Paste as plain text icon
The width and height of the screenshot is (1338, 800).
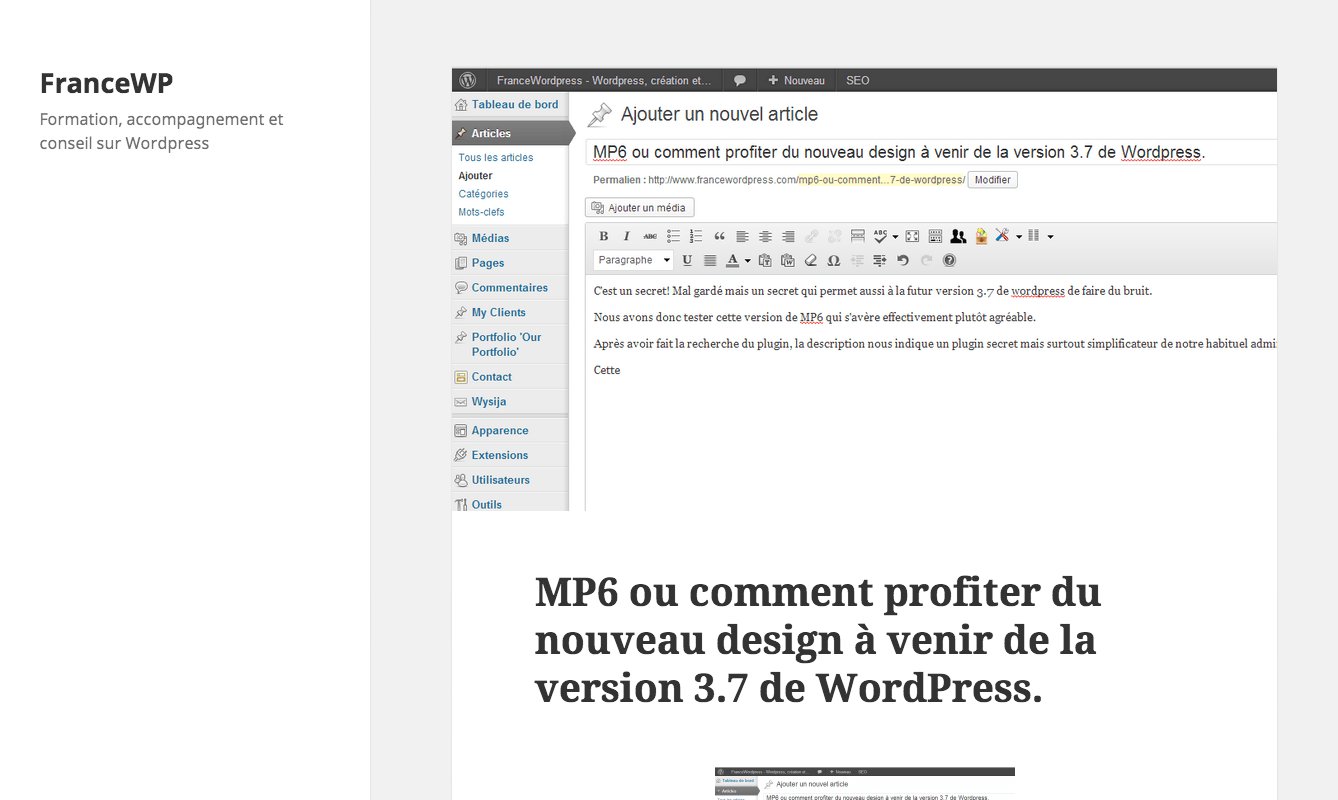point(765,260)
